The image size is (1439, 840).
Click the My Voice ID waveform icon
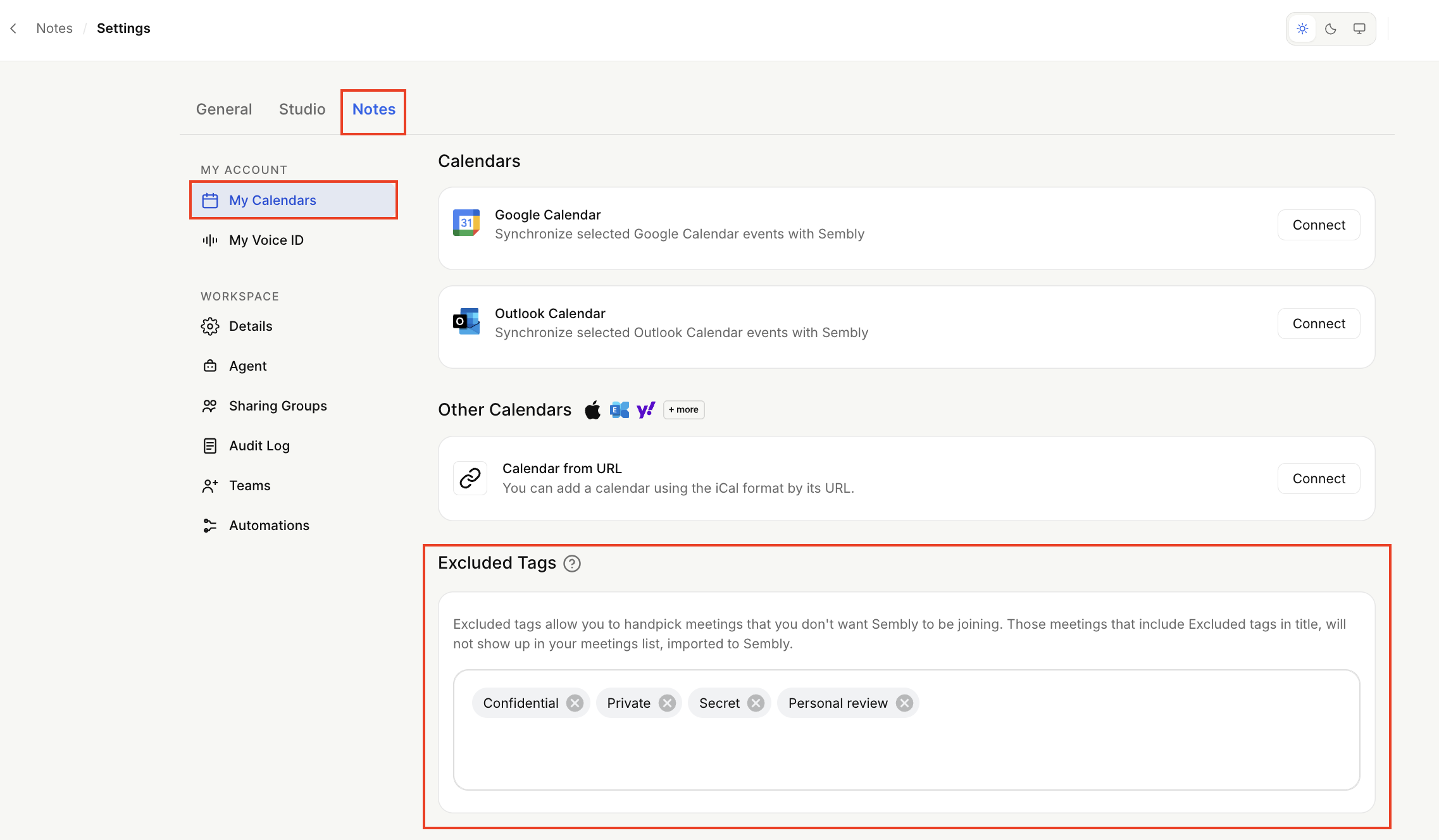point(210,240)
